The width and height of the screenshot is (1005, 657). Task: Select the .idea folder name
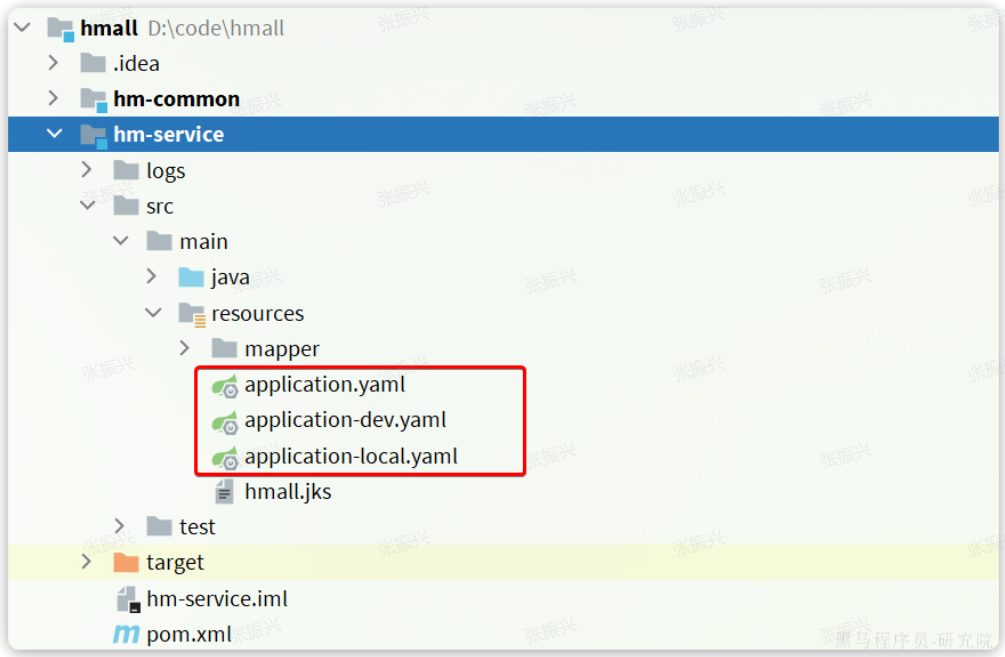pyautogui.click(x=137, y=63)
